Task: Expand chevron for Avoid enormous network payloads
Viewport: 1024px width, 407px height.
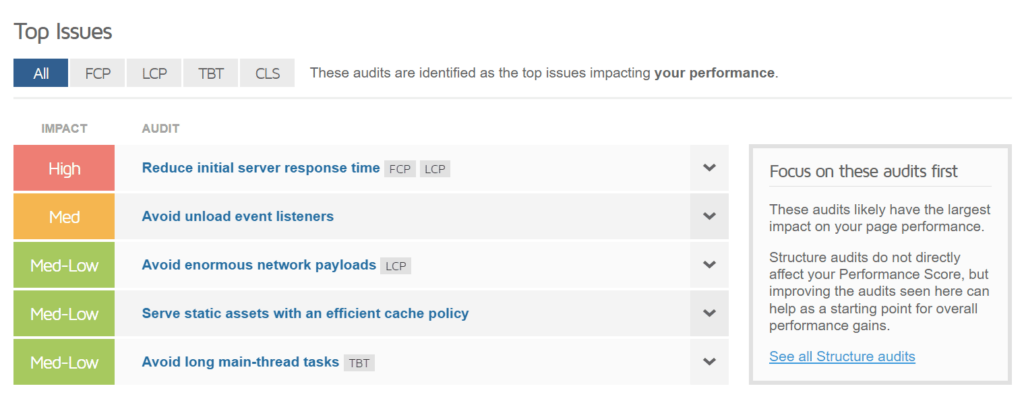Action: coord(709,265)
